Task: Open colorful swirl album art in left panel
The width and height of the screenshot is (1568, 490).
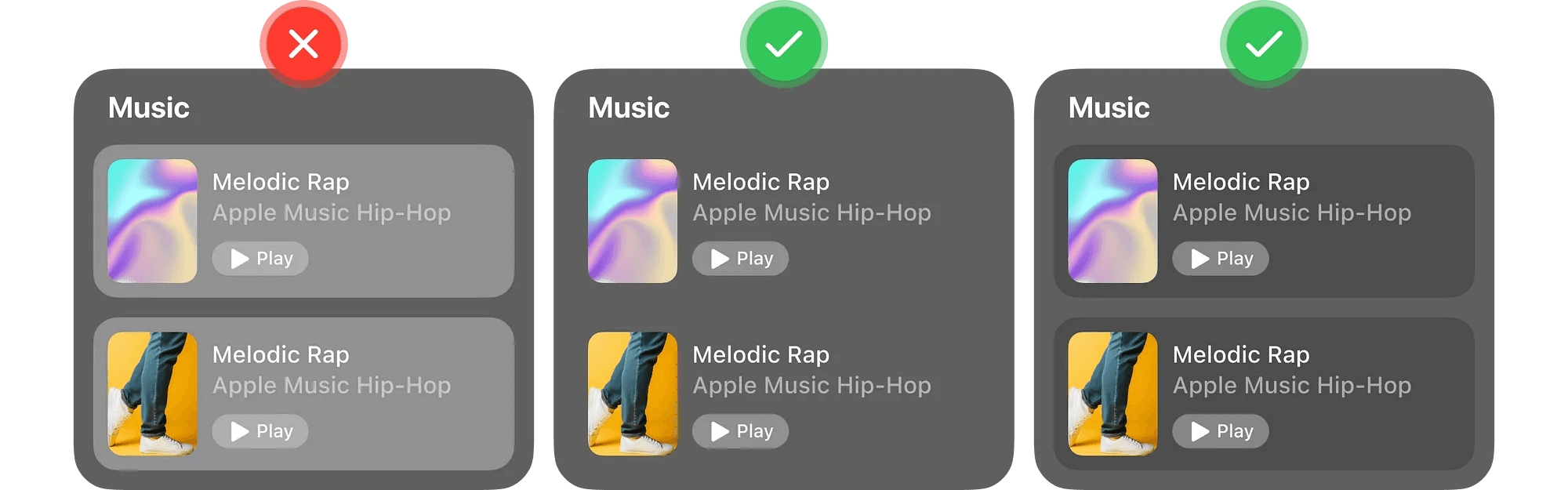Action: pos(152,221)
